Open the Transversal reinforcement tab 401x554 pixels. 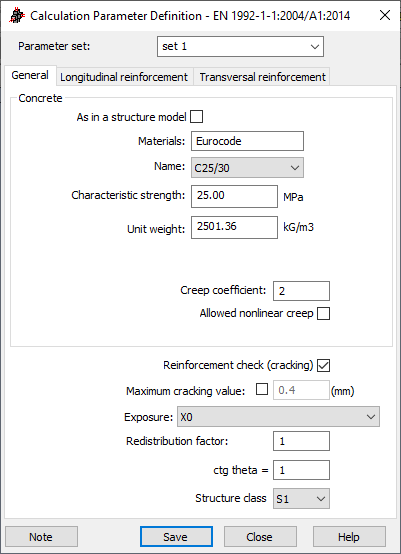pos(262,77)
